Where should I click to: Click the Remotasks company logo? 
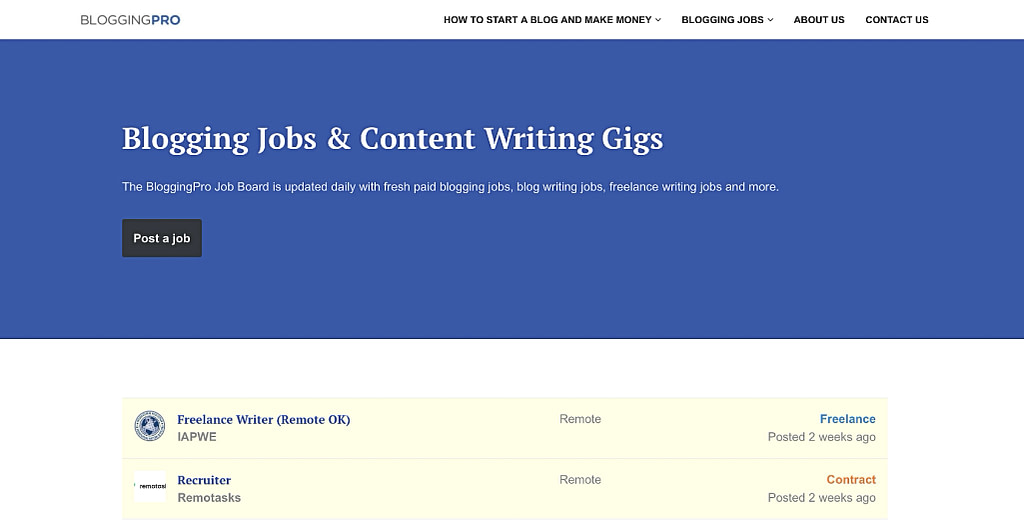(x=150, y=487)
